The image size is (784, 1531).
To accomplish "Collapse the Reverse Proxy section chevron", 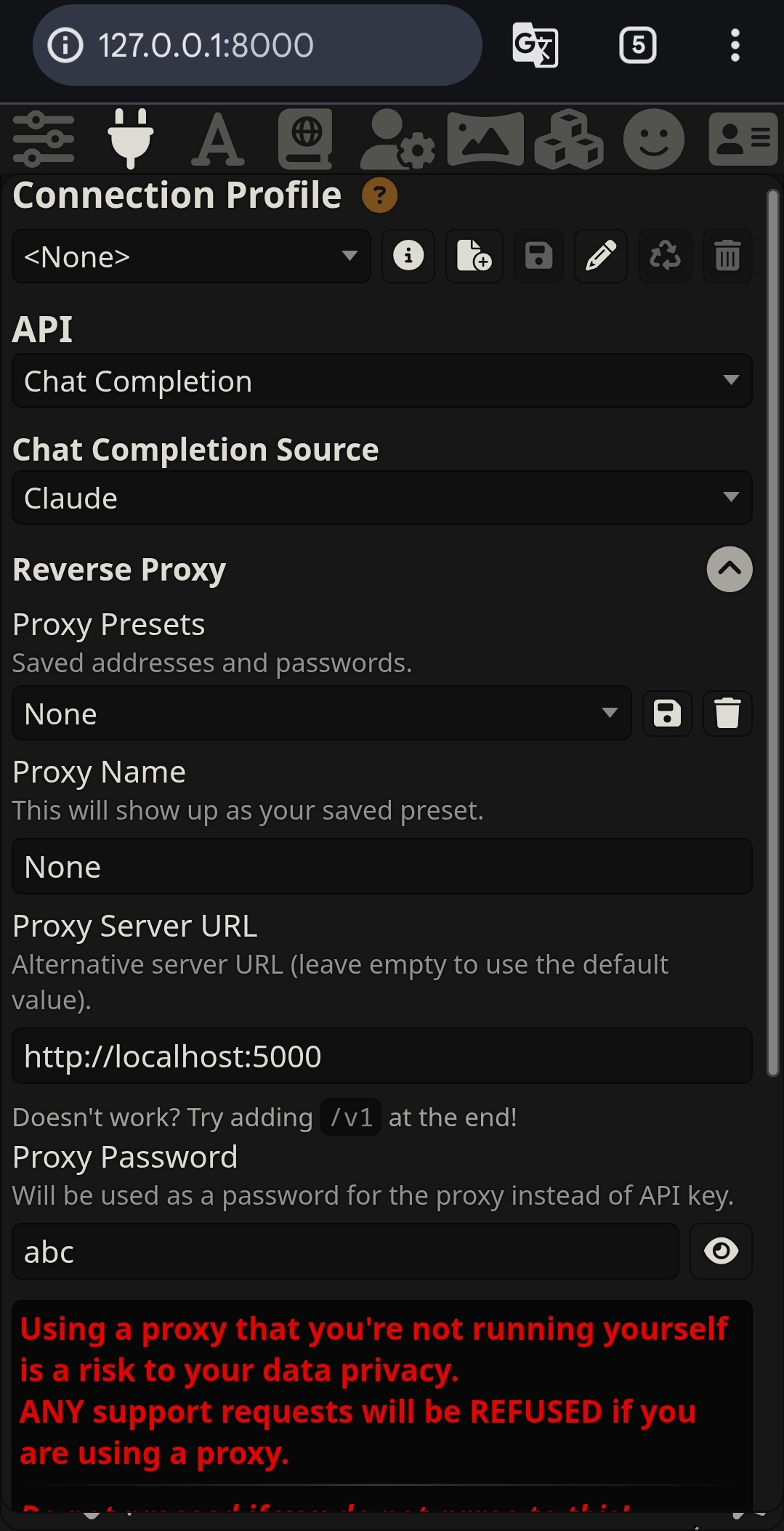I will pos(730,569).
